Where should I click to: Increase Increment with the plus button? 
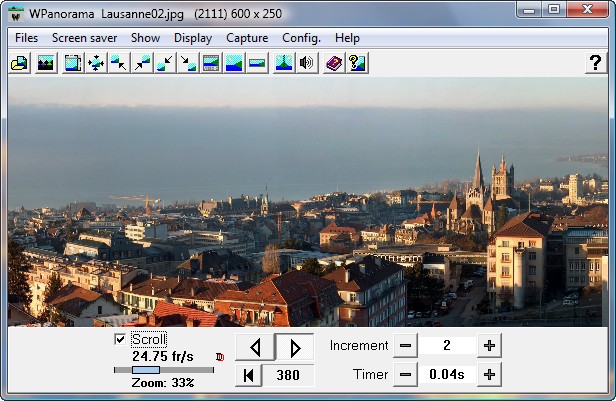pos(489,346)
